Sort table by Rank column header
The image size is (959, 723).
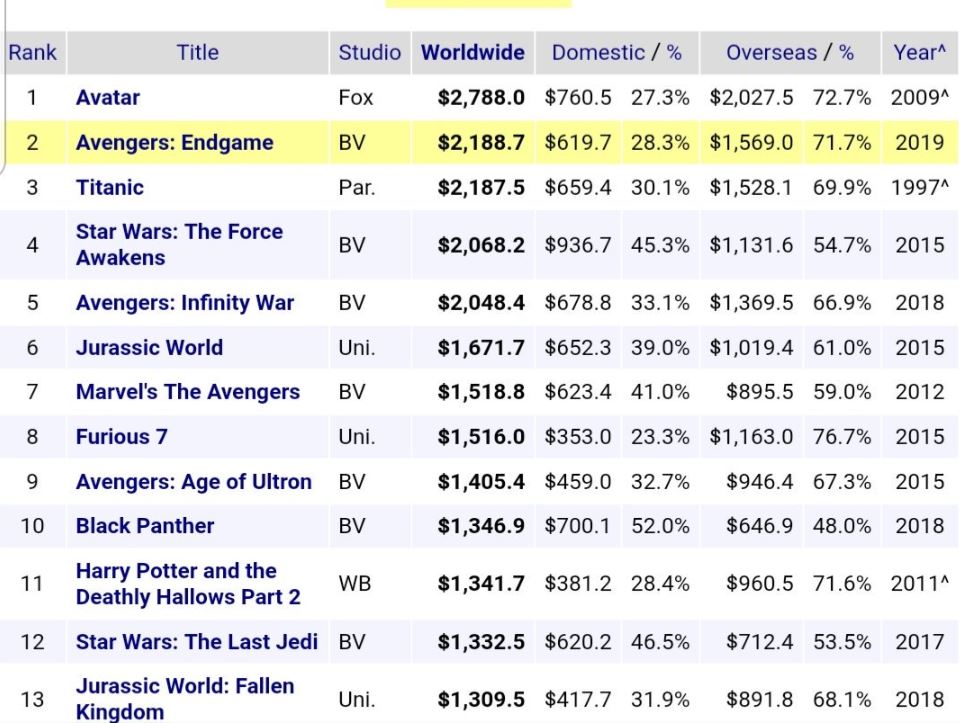[32, 53]
